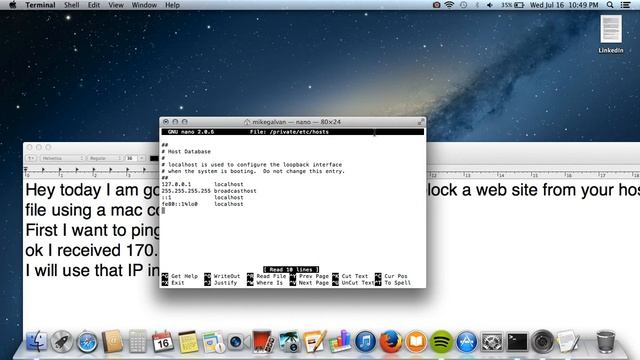Click line '127.0.0.1 localhost' in nano
This screenshot has width=640, height=360.
click(x=202, y=184)
